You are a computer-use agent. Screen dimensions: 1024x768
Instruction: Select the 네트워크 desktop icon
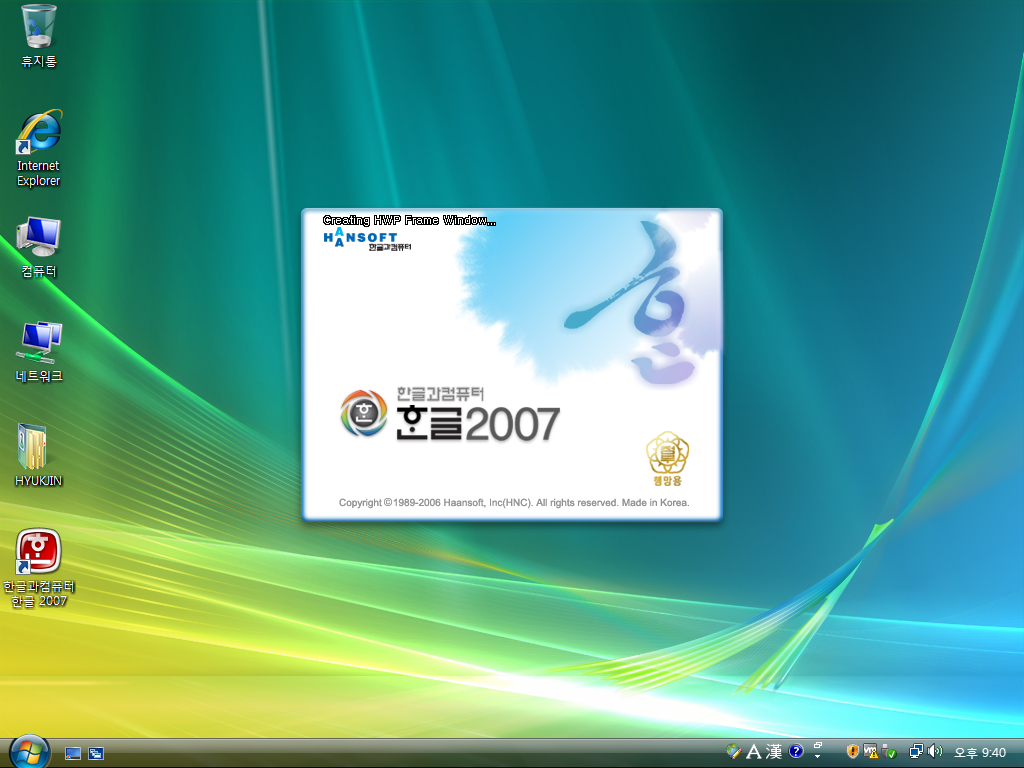coord(39,352)
